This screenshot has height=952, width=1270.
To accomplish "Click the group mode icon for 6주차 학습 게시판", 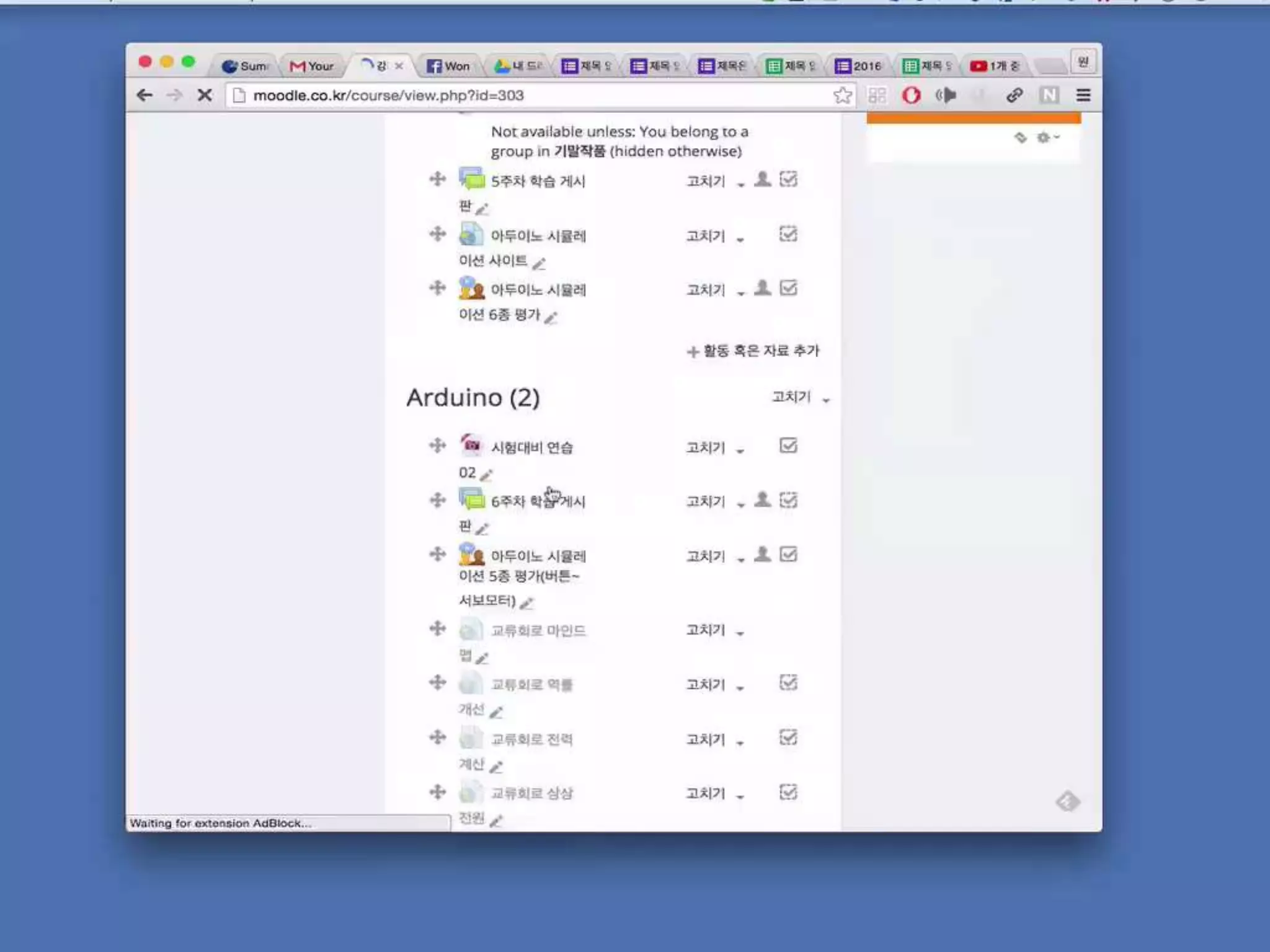I will (762, 500).
